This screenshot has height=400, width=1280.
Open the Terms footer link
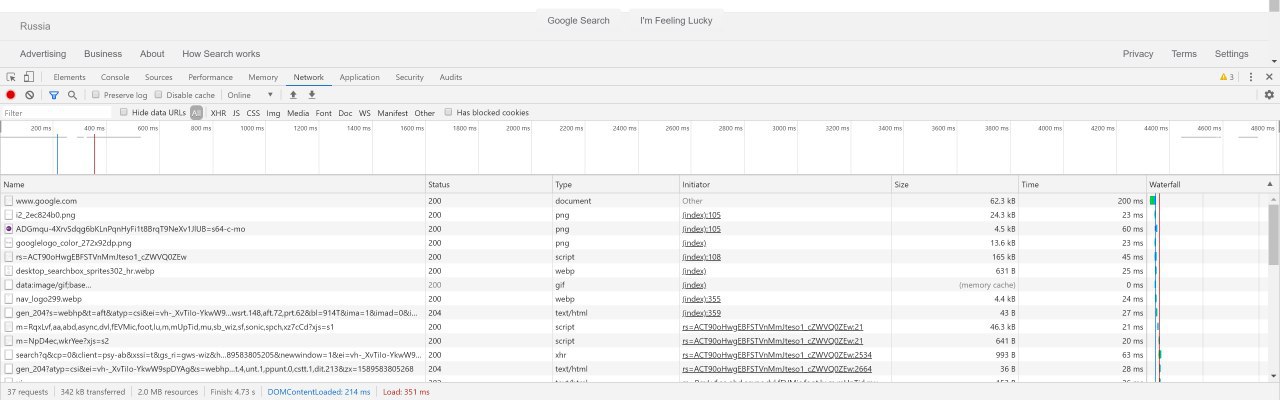pyautogui.click(x=1184, y=54)
